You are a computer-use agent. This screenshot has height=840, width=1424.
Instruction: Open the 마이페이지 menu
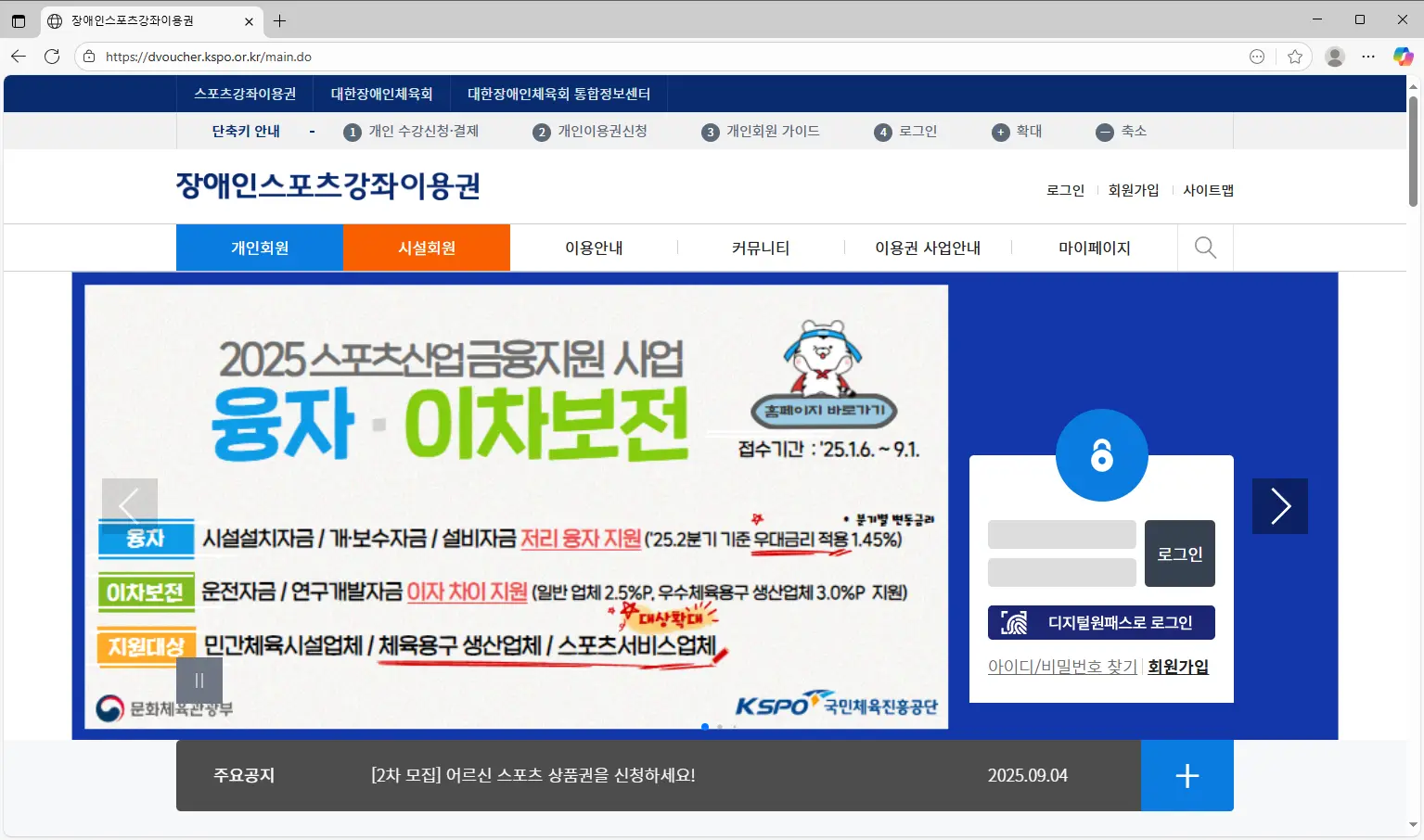[x=1095, y=248]
